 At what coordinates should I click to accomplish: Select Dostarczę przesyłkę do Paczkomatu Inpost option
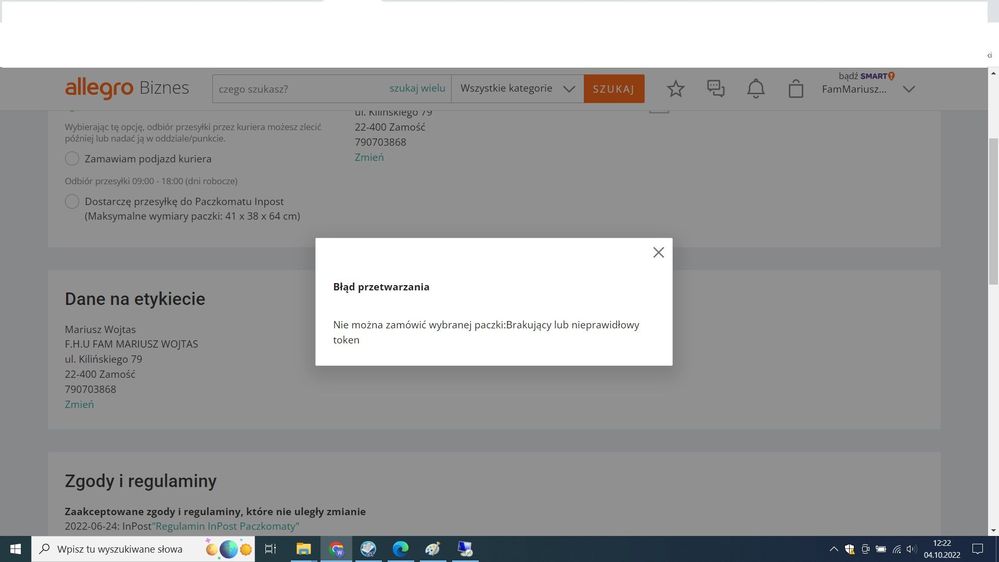pyautogui.click(x=72, y=202)
